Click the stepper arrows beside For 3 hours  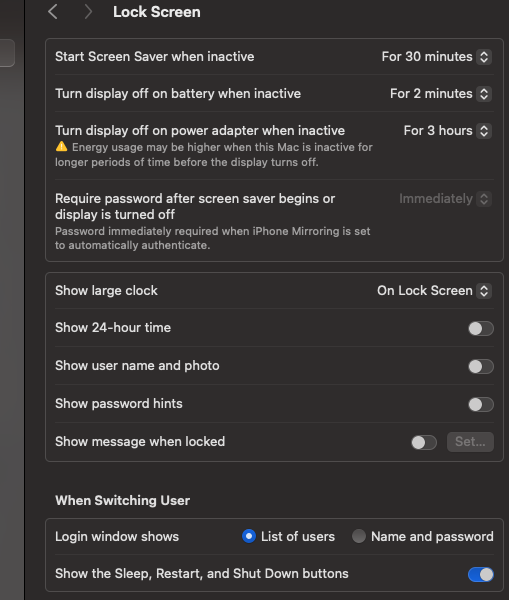[x=484, y=131]
